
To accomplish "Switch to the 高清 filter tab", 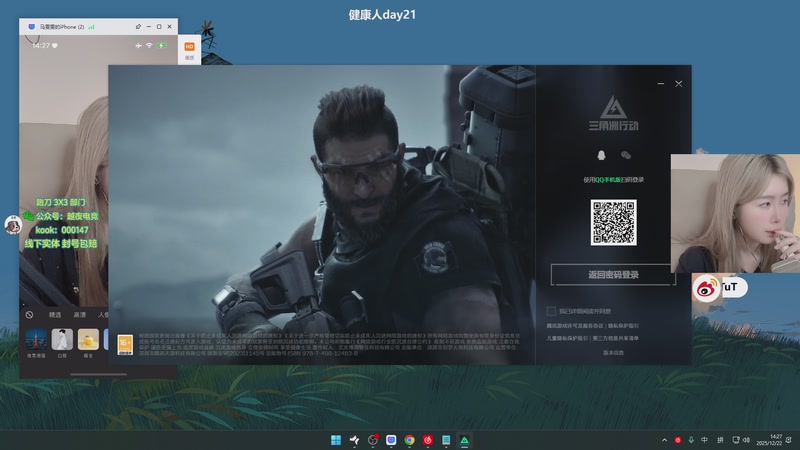I will pyautogui.click(x=80, y=315).
